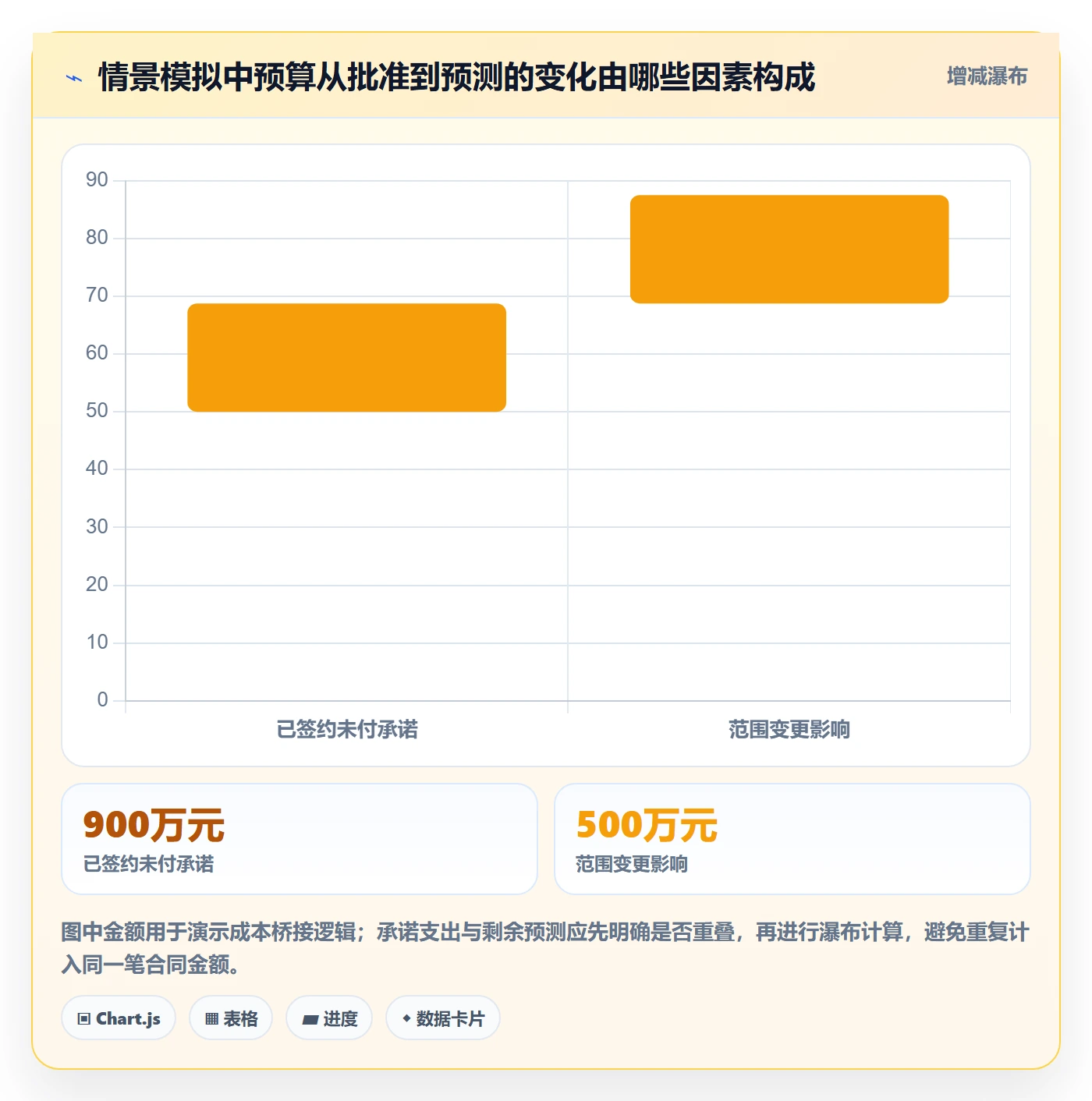The height and width of the screenshot is (1101, 1092).
Task: Click the y-axis label 50
Action: pos(97,411)
